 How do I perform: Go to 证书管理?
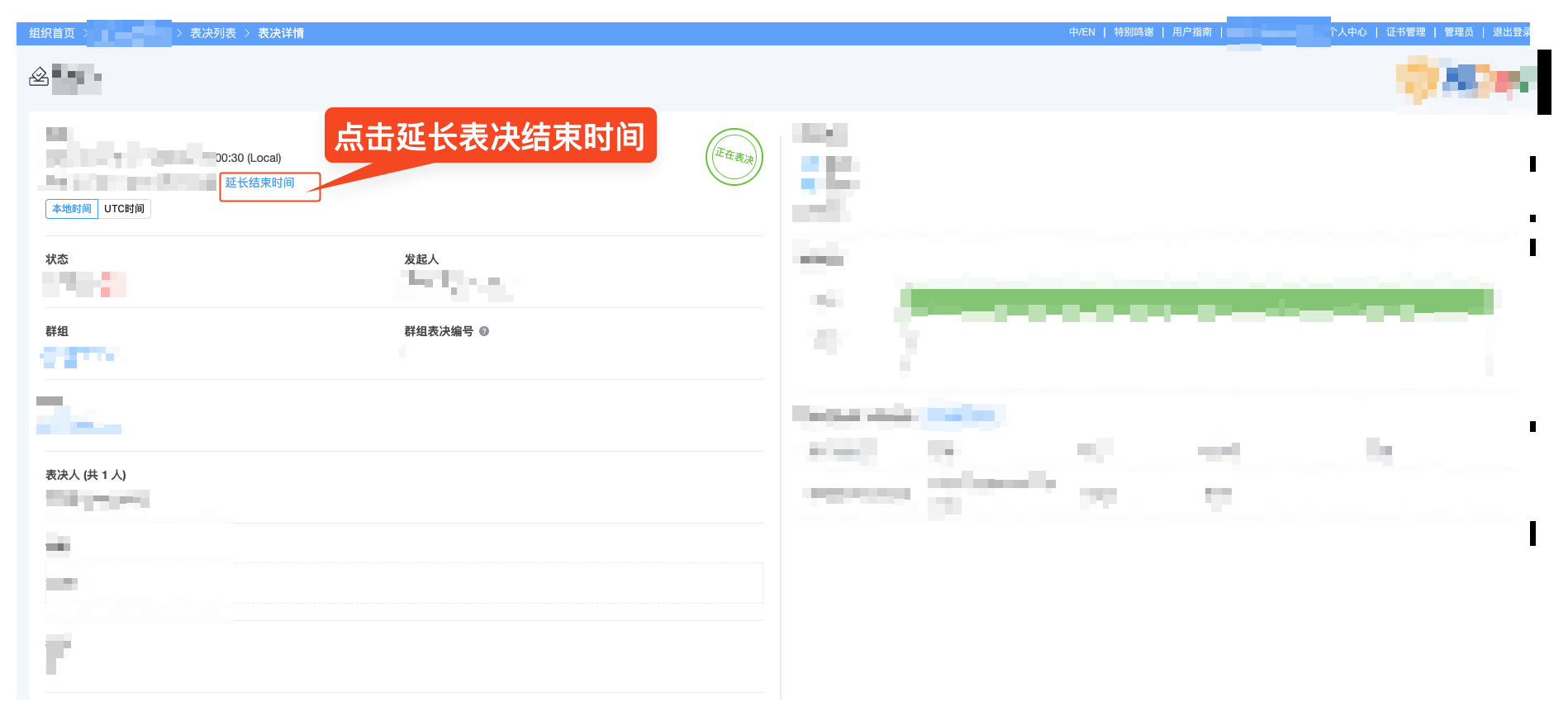[1406, 32]
